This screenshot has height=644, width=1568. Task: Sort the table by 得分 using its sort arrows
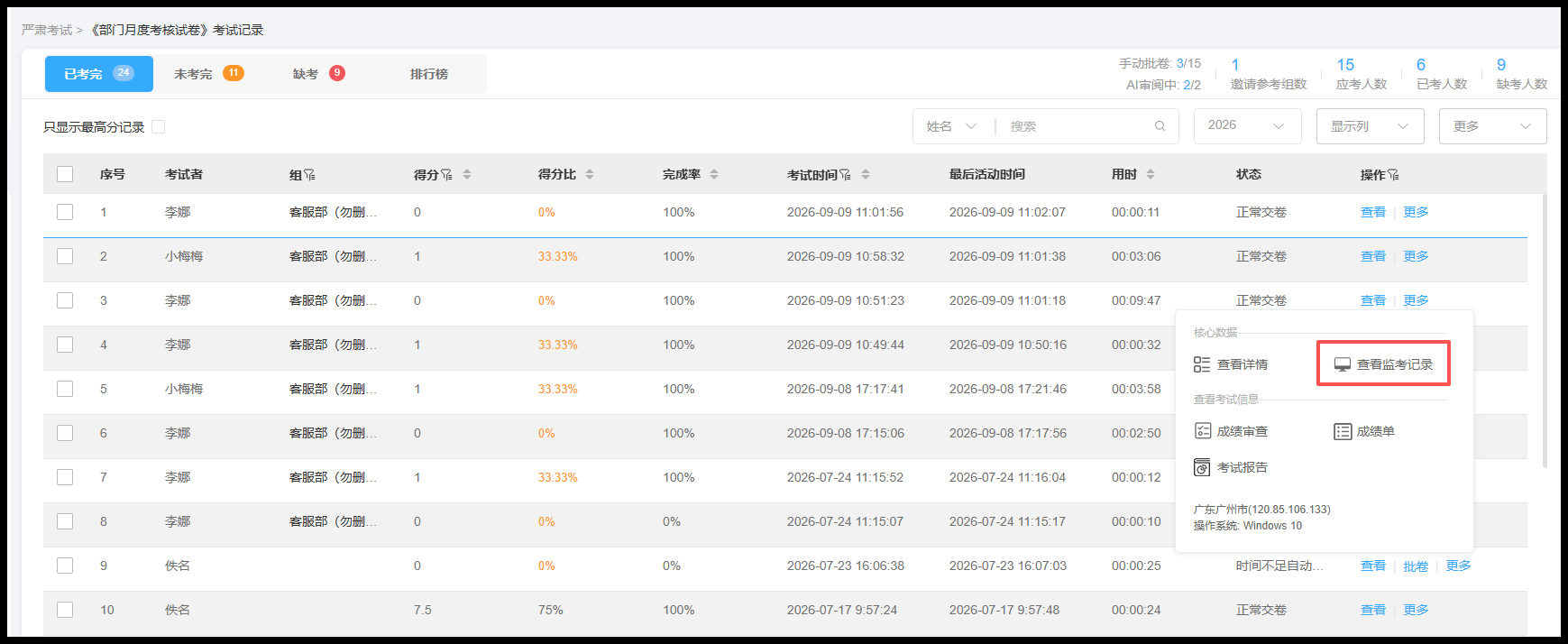[467, 175]
